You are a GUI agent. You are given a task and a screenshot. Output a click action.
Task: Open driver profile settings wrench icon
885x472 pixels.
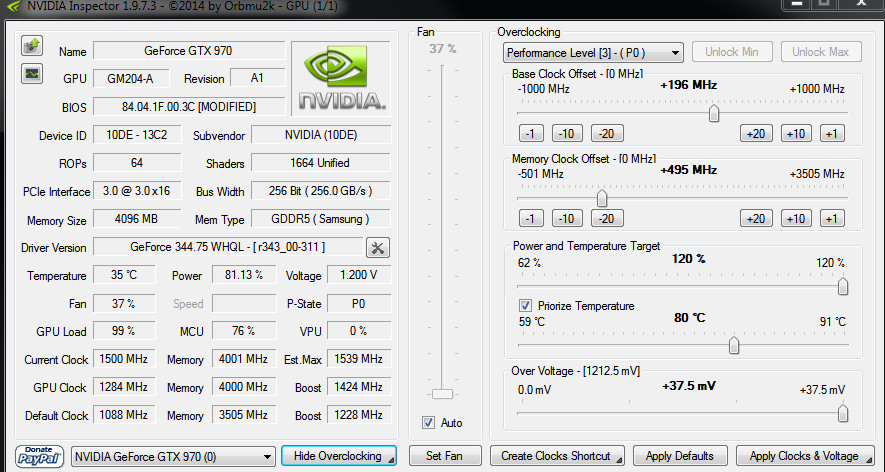coord(378,247)
